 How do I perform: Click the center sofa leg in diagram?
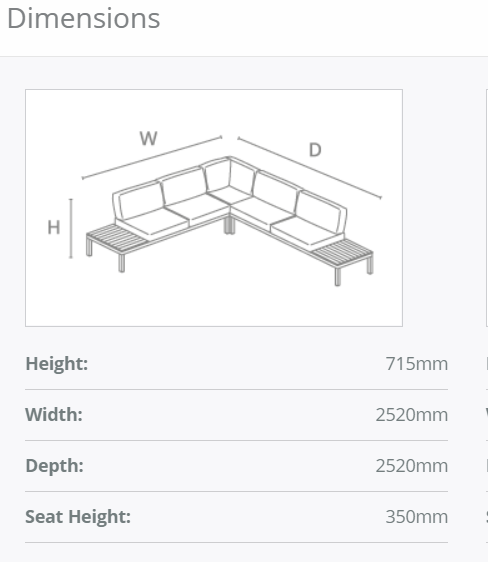(230, 225)
